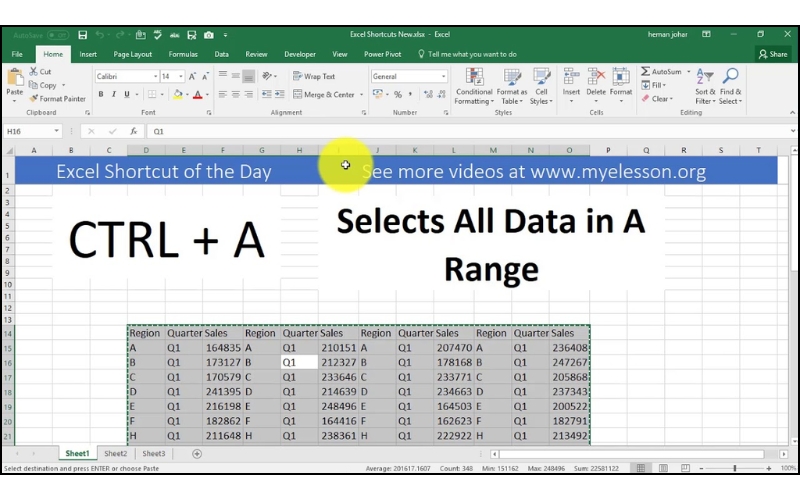This screenshot has height=500, width=800.
Task: Click the Share button
Action: click(773, 54)
